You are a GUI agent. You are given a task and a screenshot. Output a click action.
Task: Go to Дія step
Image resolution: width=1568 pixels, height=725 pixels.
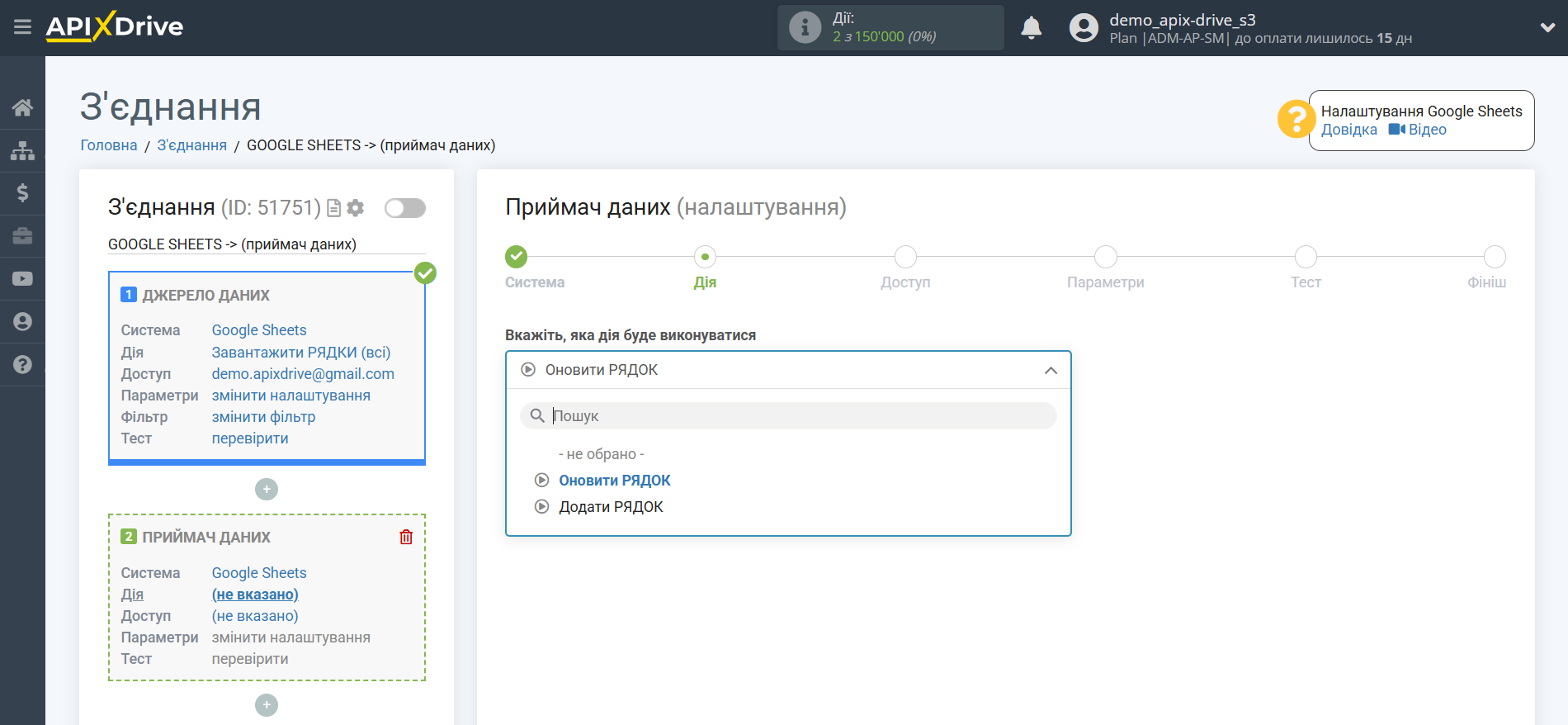pos(705,257)
